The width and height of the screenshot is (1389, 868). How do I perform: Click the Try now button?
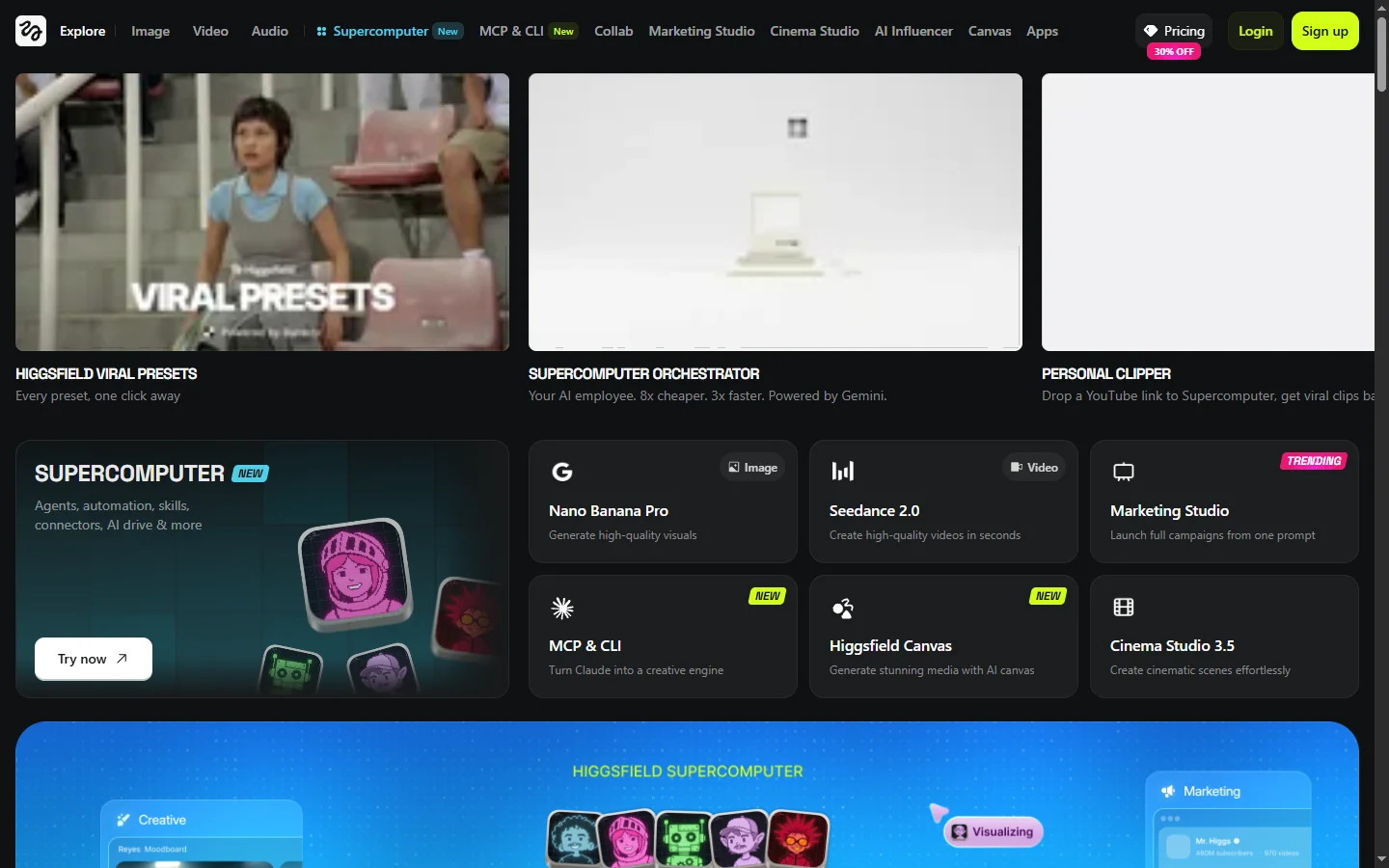[94, 659]
